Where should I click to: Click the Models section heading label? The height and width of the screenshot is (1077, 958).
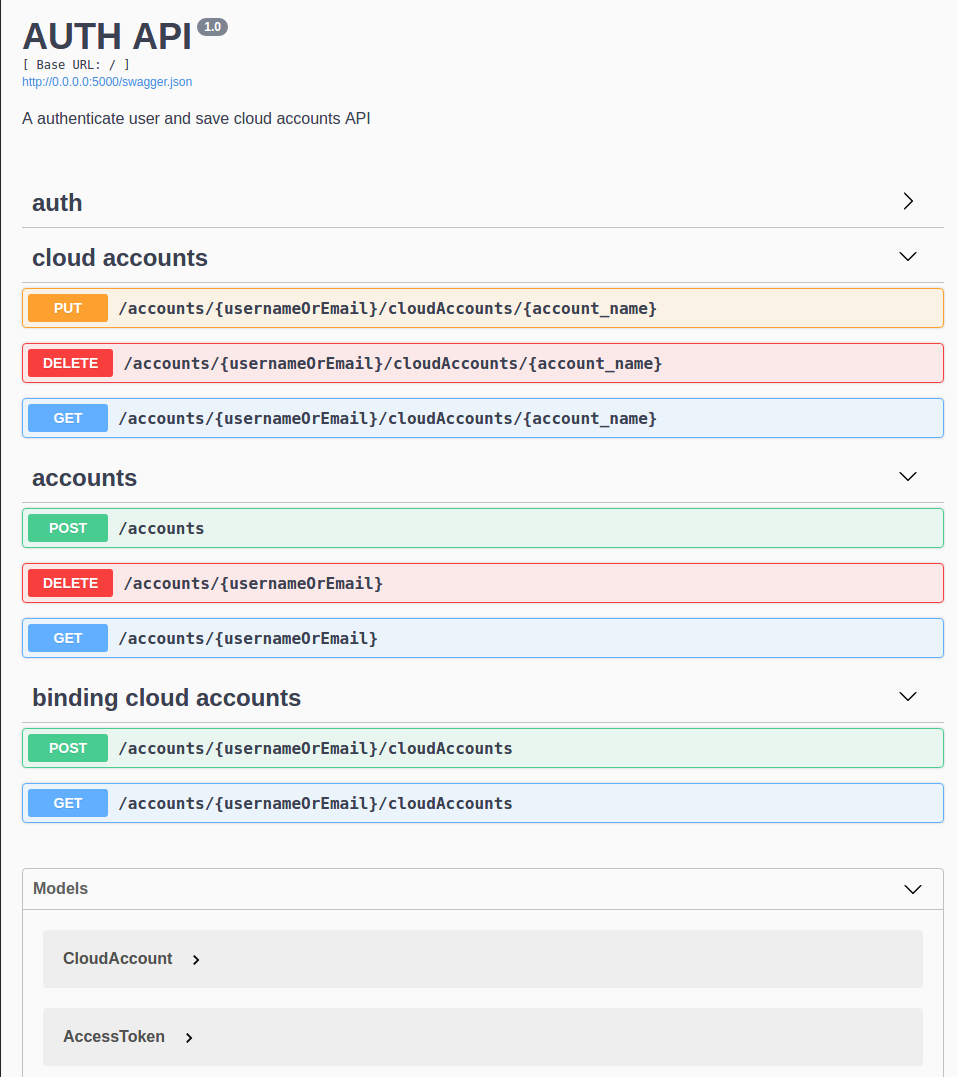(62, 888)
